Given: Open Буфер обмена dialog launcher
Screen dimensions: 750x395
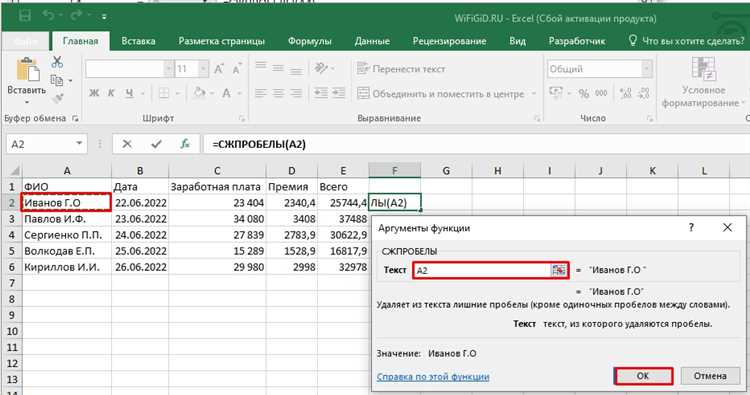Looking at the screenshot, I should pos(76,118).
